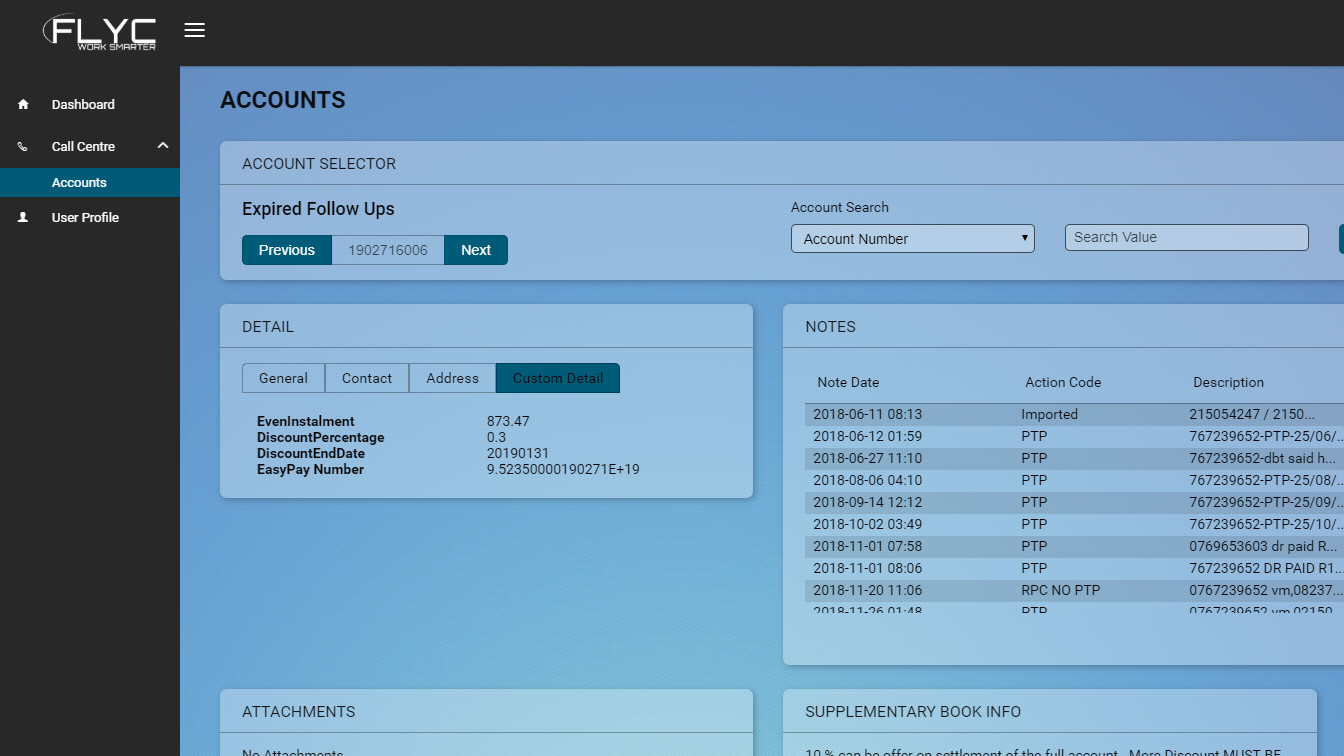Image resolution: width=1344 pixels, height=756 pixels.
Task: Select the 2018-11-01 07:58 PTP note
Action: [1074, 546]
